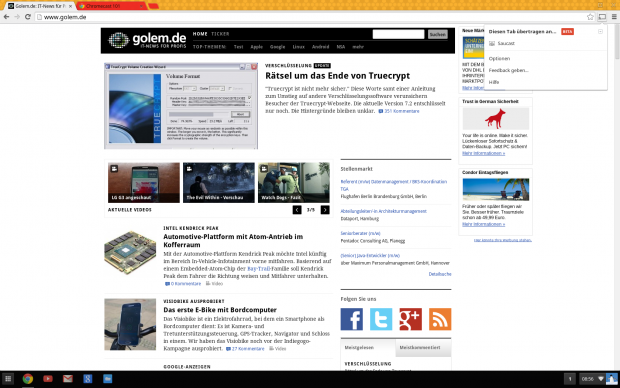620x388 pixels.
Task: Select the Meistgelesen tab
Action: point(367,348)
